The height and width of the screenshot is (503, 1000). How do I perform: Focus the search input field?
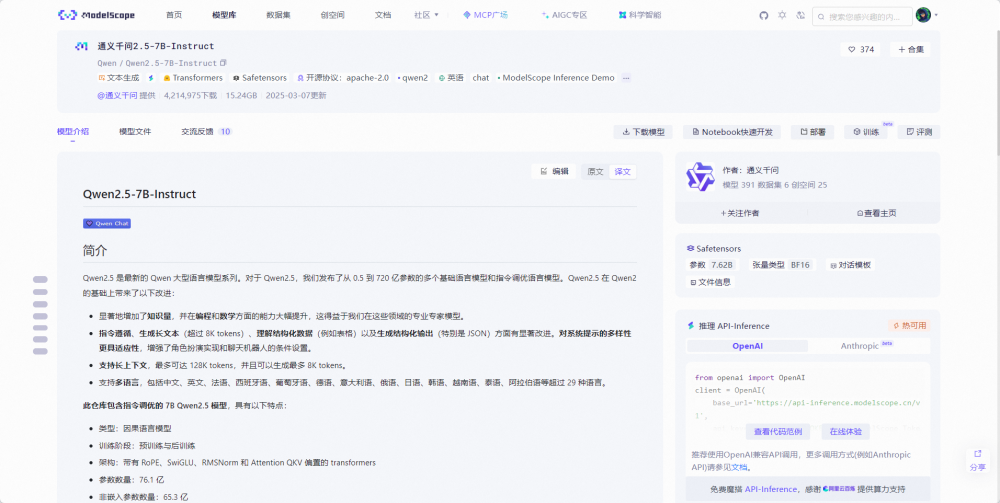862,17
